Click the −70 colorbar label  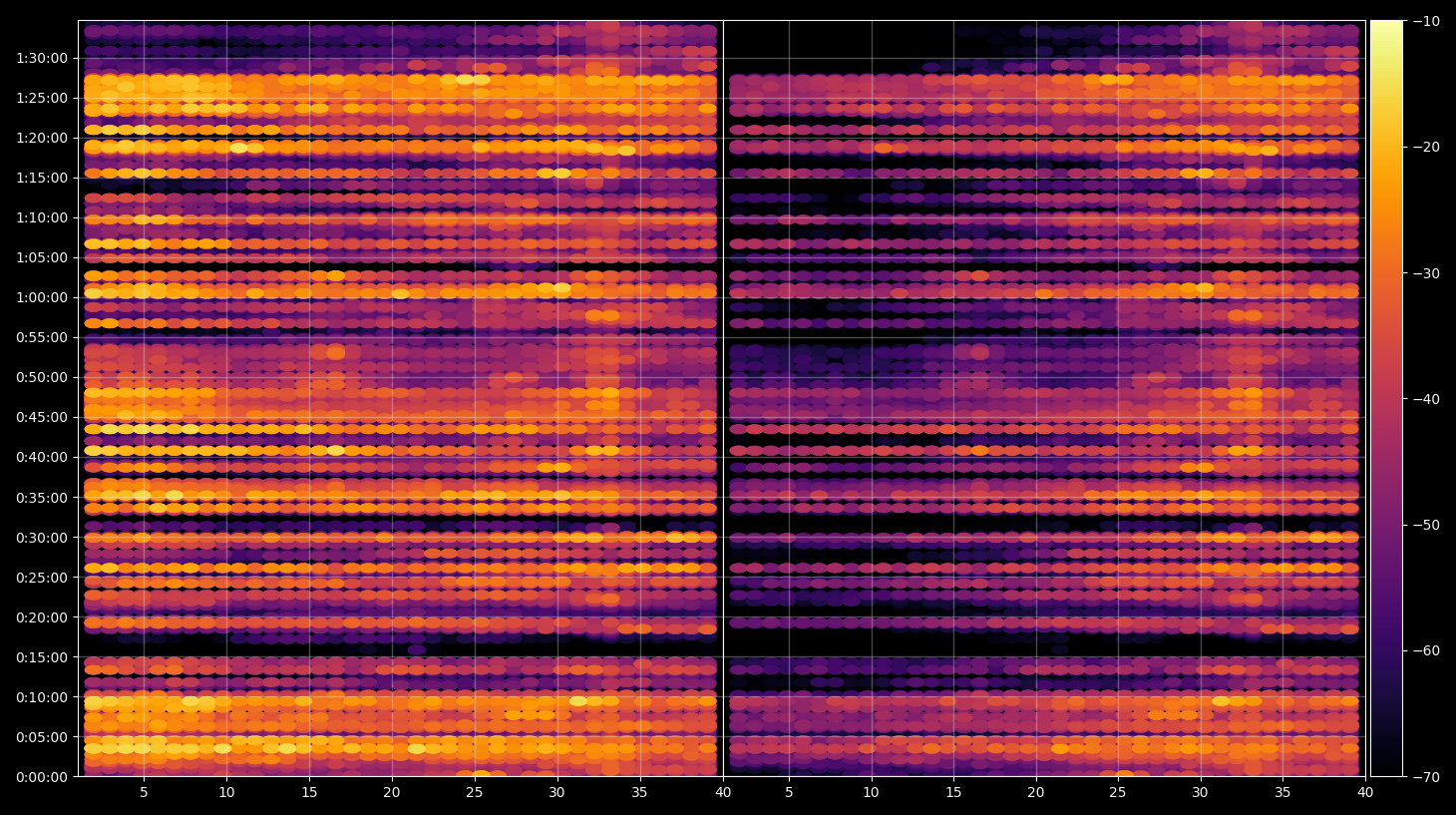pyautogui.click(x=1426, y=776)
